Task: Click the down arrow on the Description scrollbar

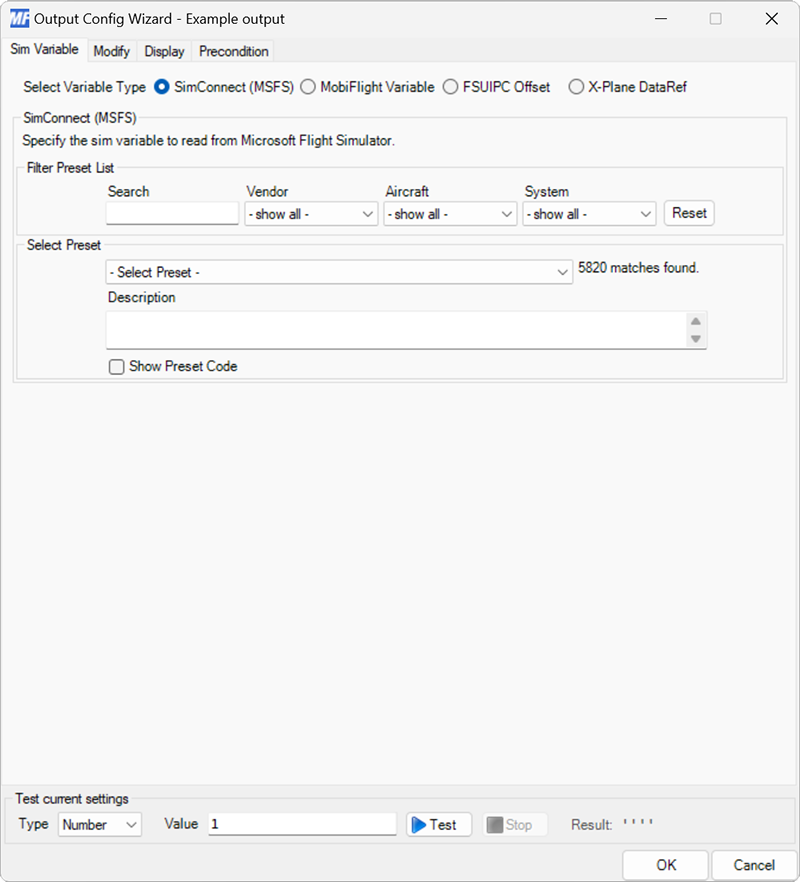Action: pyautogui.click(x=697, y=338)
